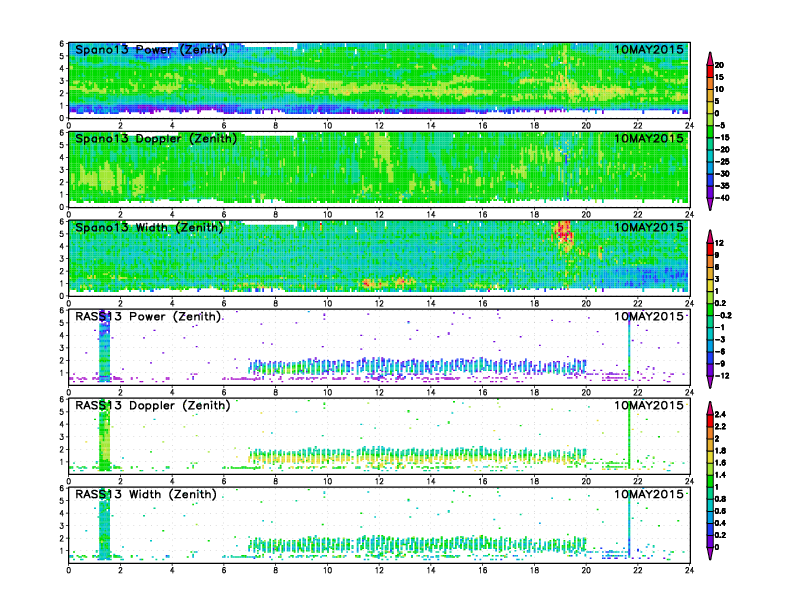Screen dimensions: 792x612
Task: Click the "2.4" label on the bottom colorbar
Action: 720,414
